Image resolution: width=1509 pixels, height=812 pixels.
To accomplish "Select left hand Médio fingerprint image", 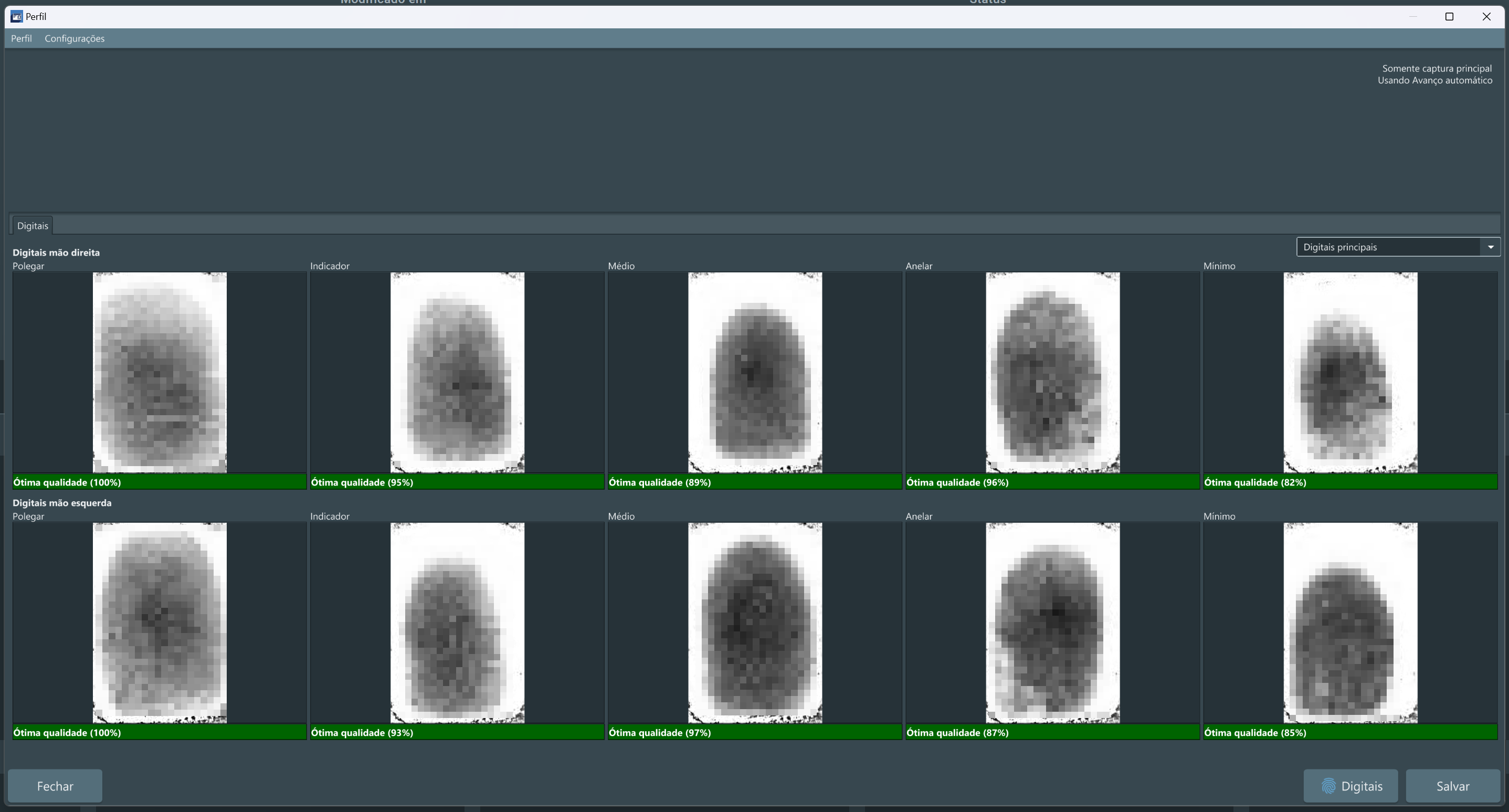I will coord(755,623).
